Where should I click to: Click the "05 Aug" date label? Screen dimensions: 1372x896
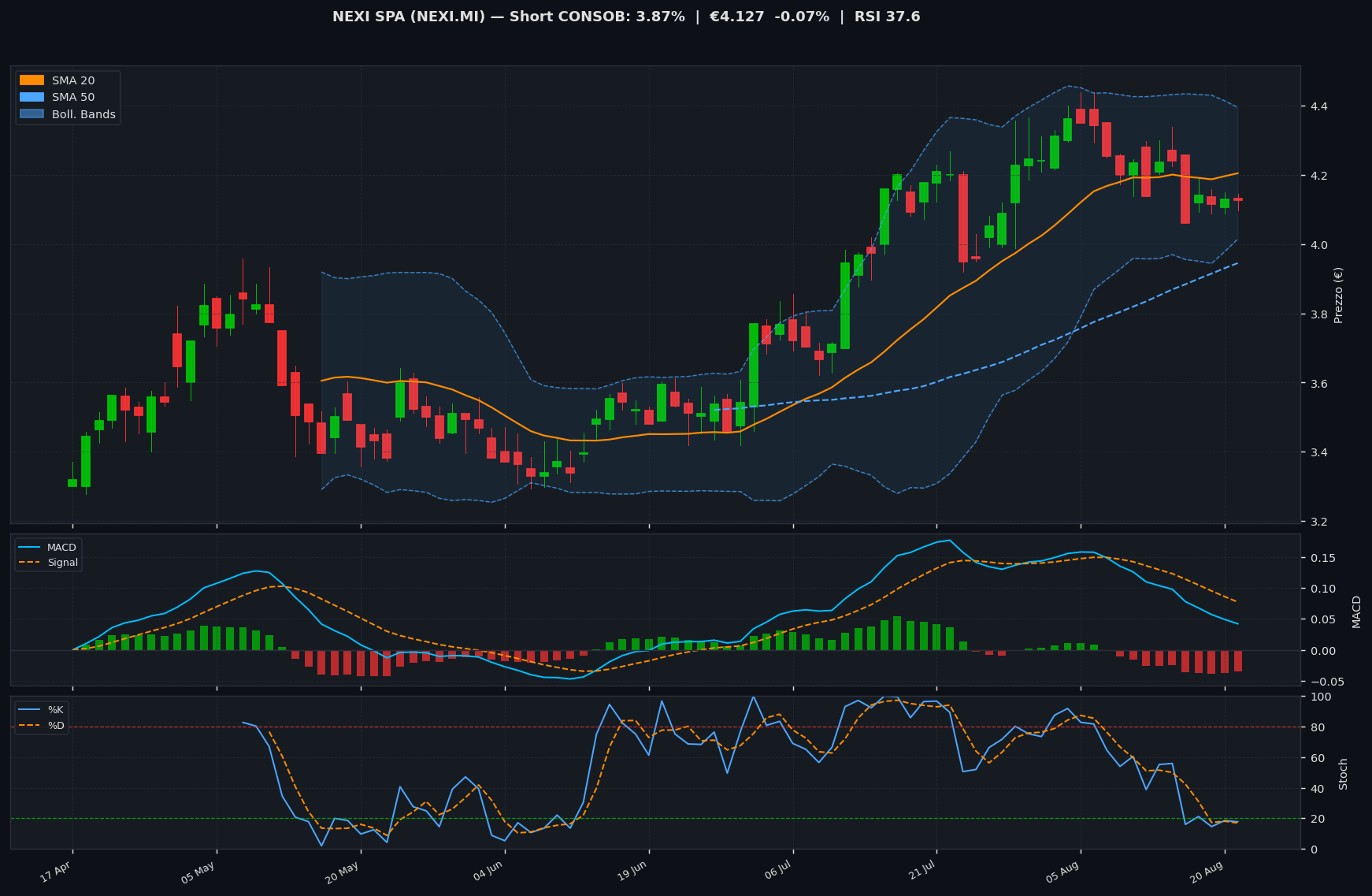(x=1064, y=872)
